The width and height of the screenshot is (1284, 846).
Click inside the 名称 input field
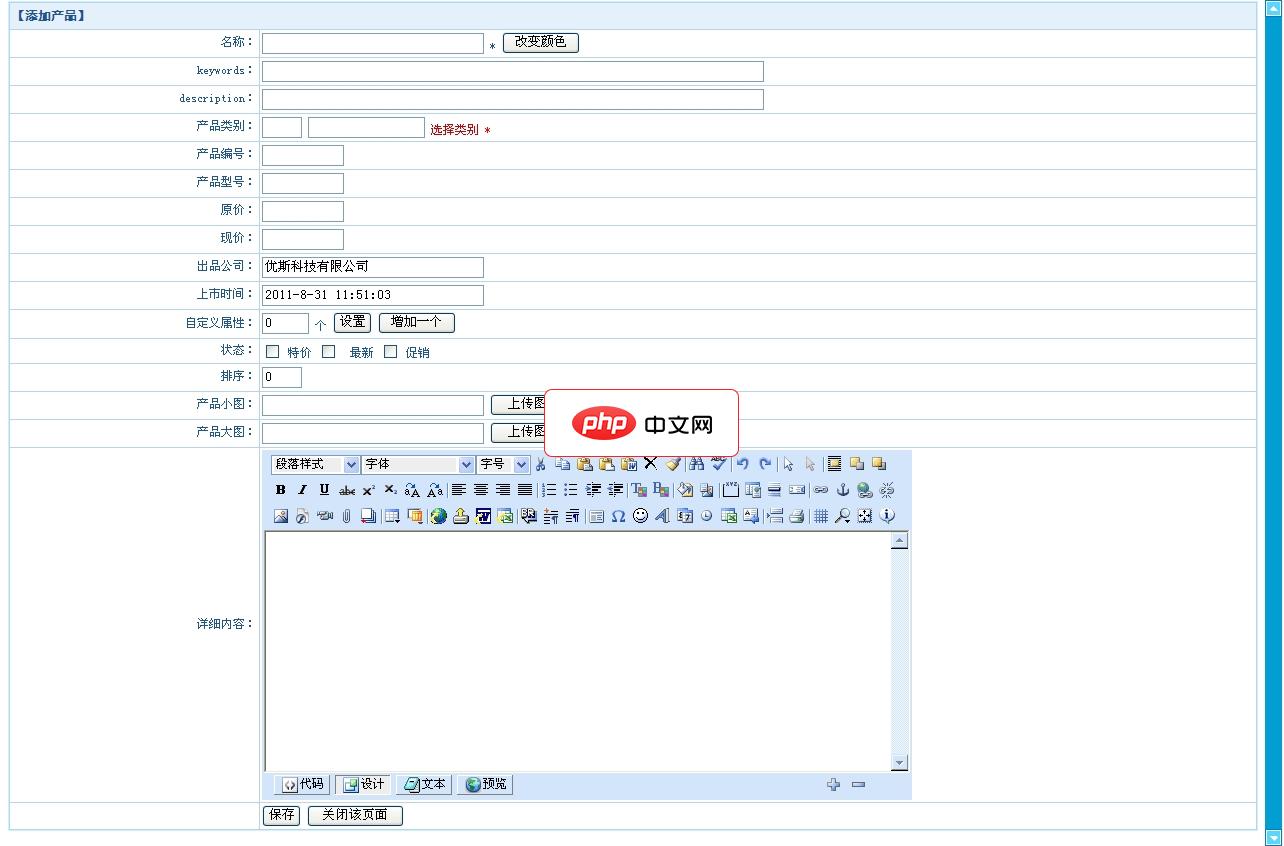tap(370, 43)
